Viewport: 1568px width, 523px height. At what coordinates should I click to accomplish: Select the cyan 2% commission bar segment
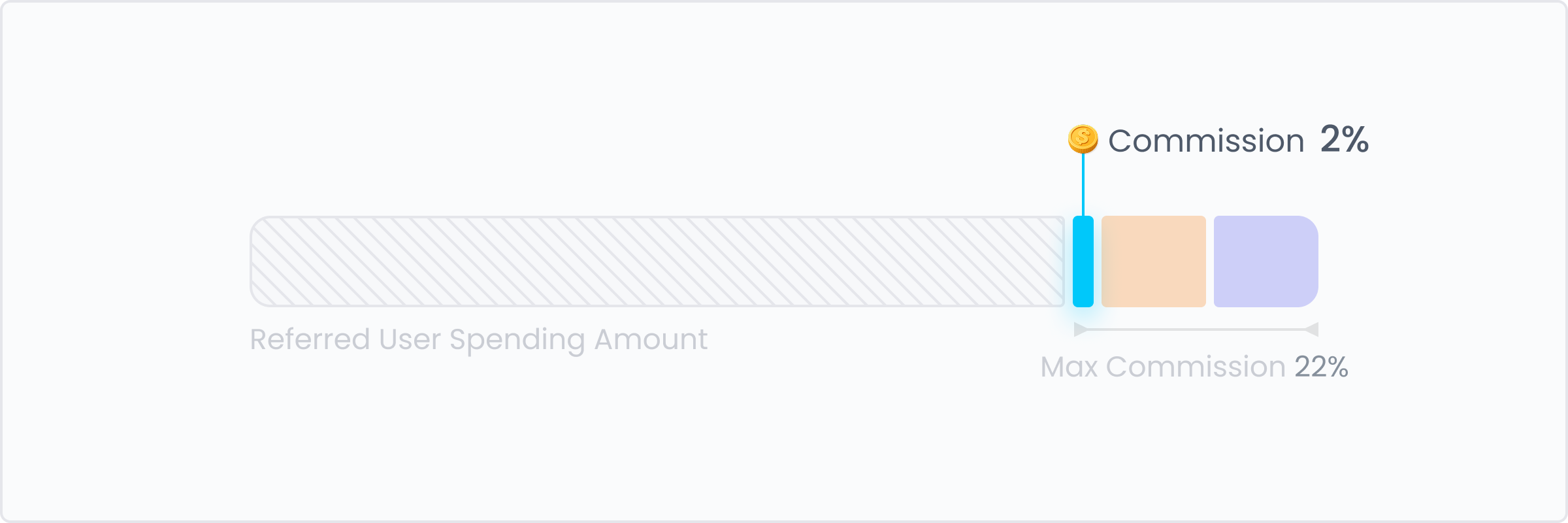[x=1083, y=261]
